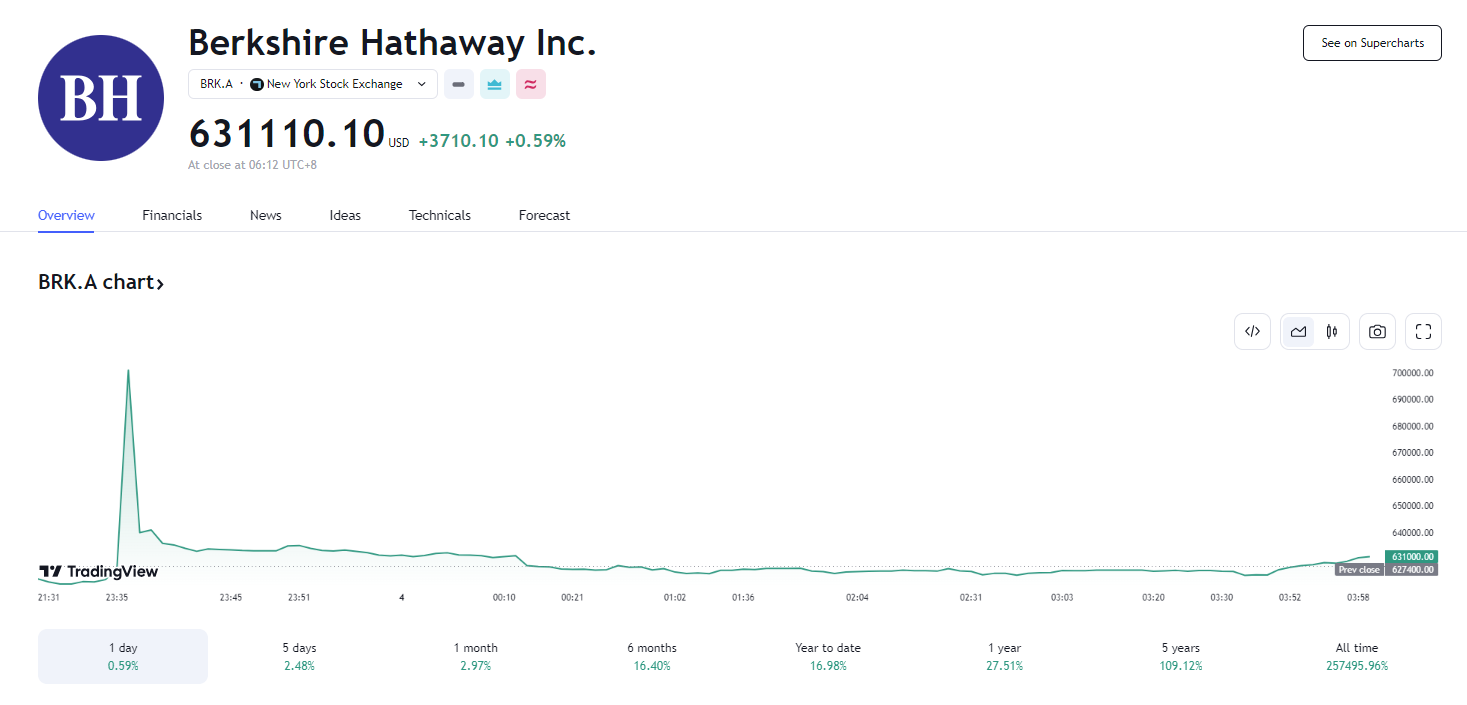Open the Financials tab
This screenshot has height=705, width=1467.
point(172,215)
